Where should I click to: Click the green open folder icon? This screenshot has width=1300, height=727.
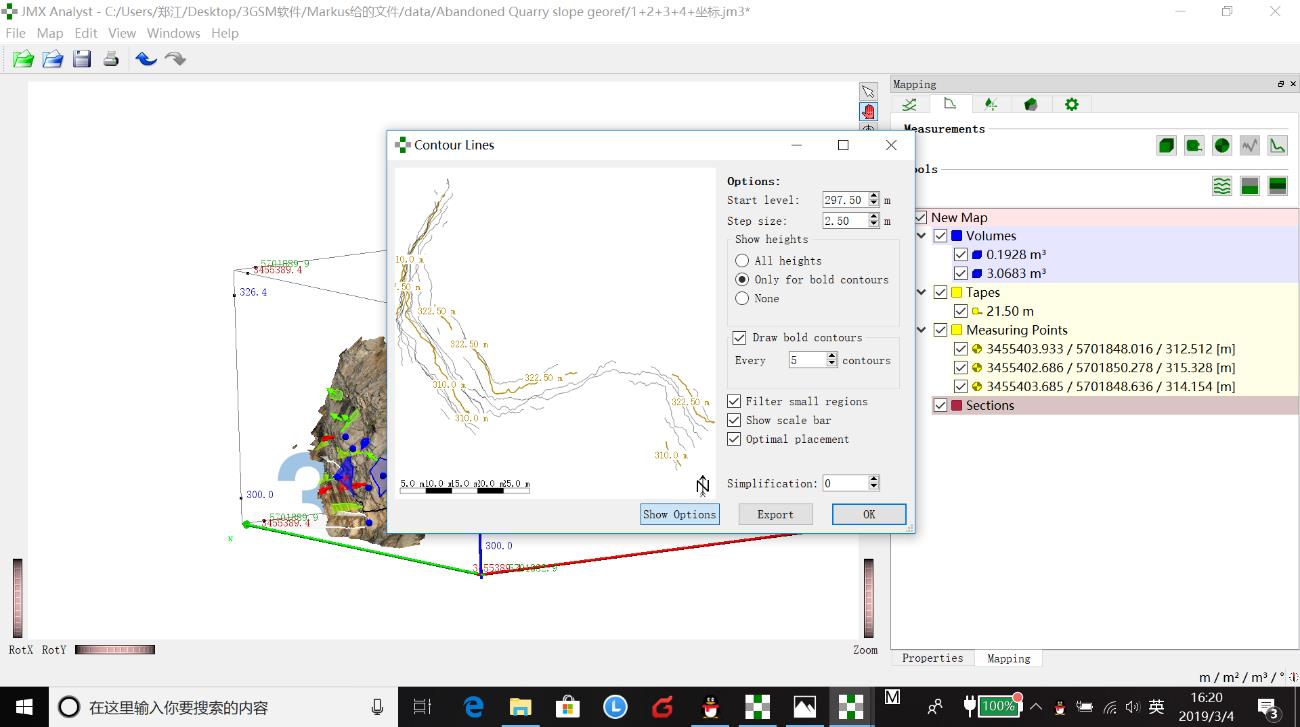click(23, 59)
